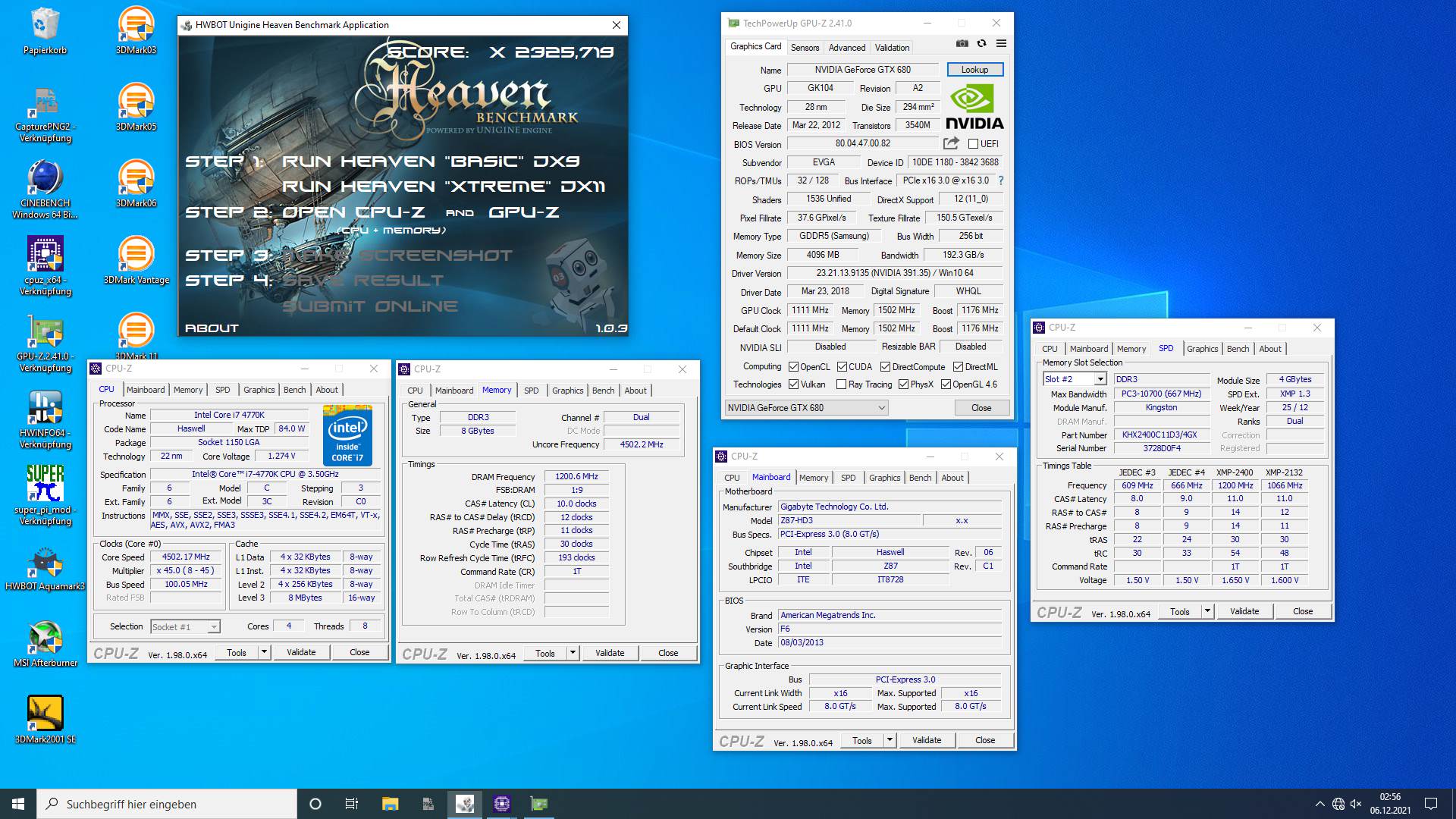The width and height of the screenshot is (1456, 819).
Task: Expand Tools arrow in CPU-Z CPU window
Action: point(264,652)
